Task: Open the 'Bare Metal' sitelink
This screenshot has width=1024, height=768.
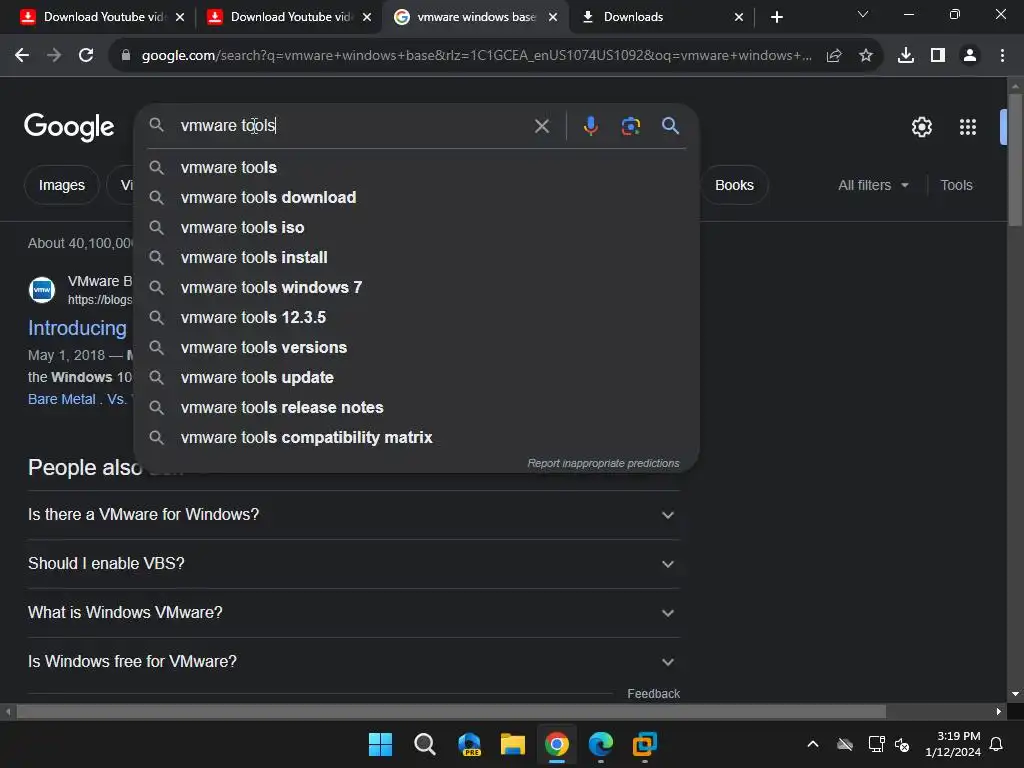Action: coord(61,399)
